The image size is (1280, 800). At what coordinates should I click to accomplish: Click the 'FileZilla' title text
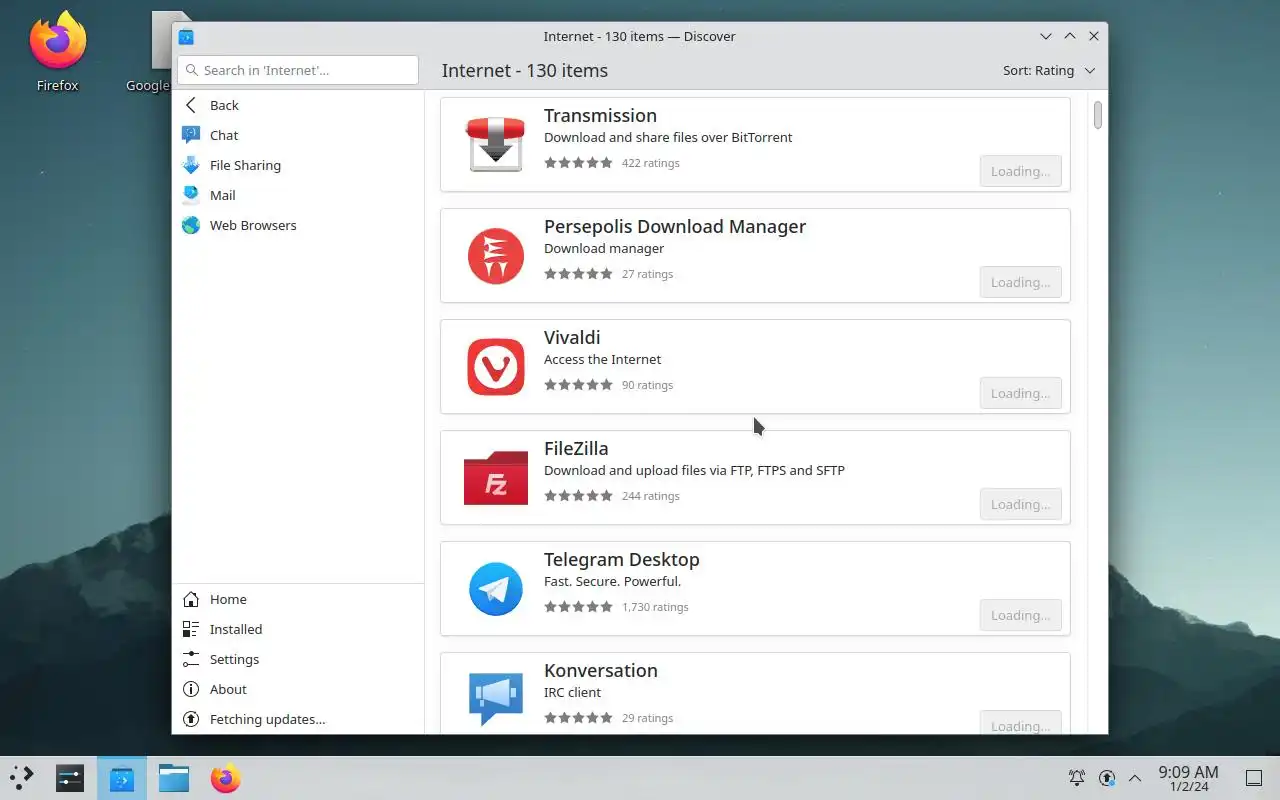click(x=576, y=449)
